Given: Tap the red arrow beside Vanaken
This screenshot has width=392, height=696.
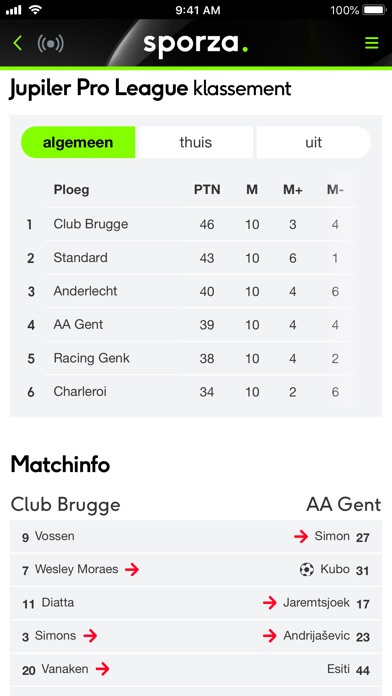Looking at the screenshot, I should (x=102, y=669).
